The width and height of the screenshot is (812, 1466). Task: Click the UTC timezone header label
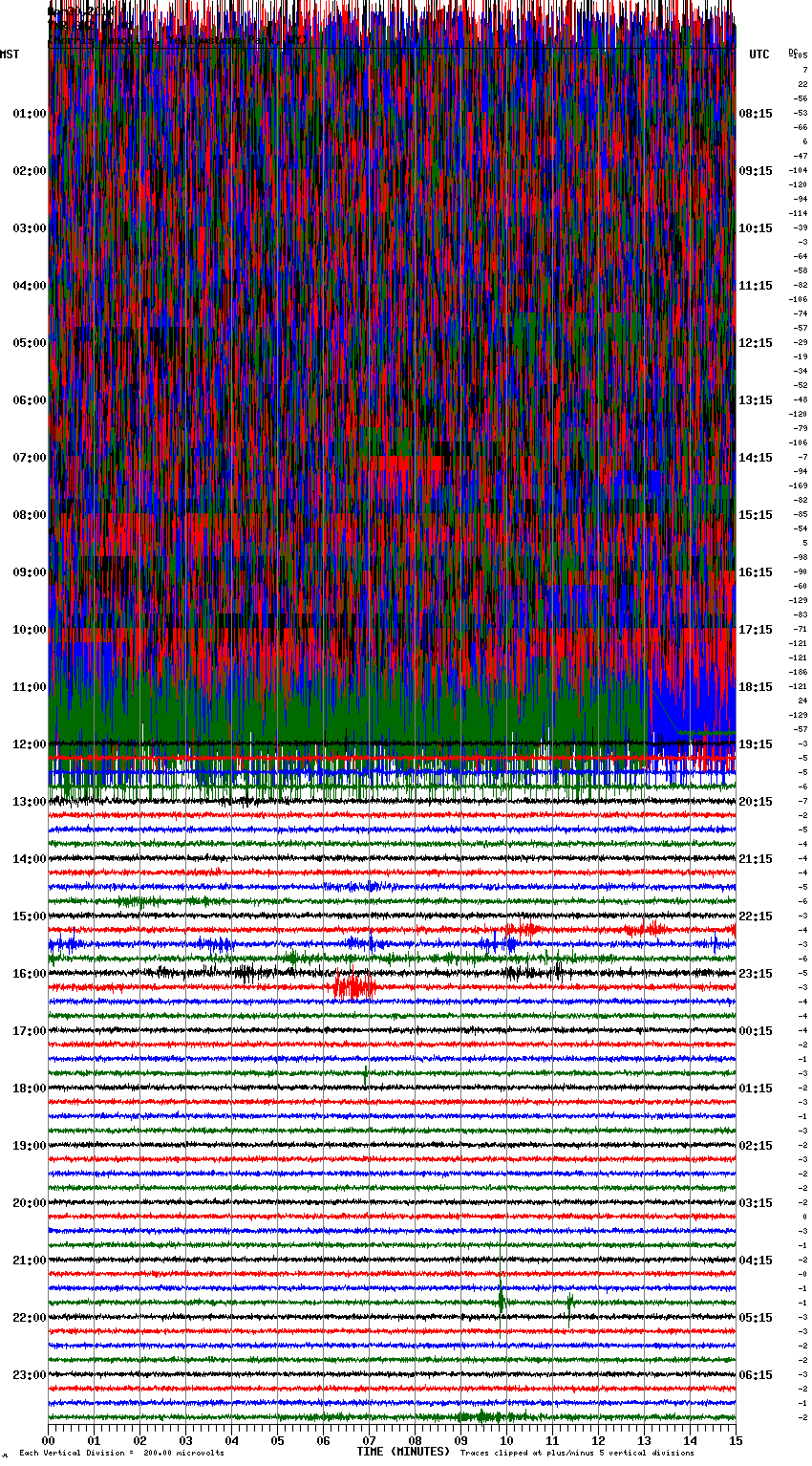[759, 54]
